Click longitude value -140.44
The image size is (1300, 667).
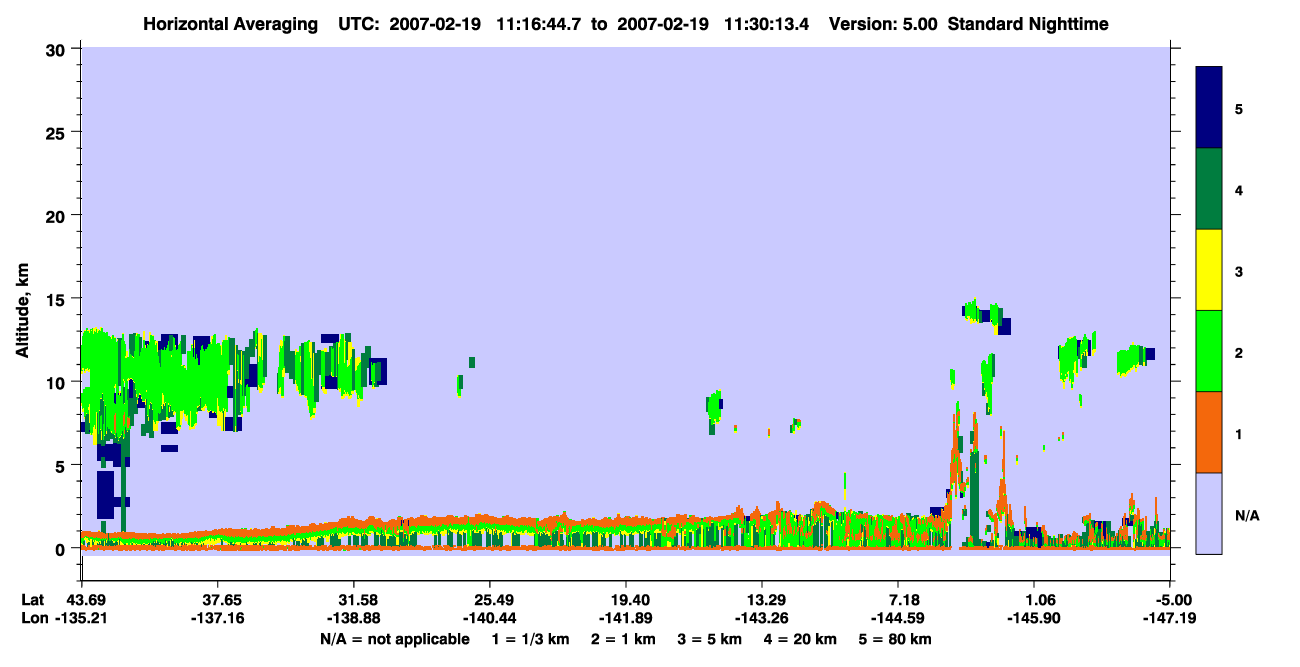(x=490, y=619)
